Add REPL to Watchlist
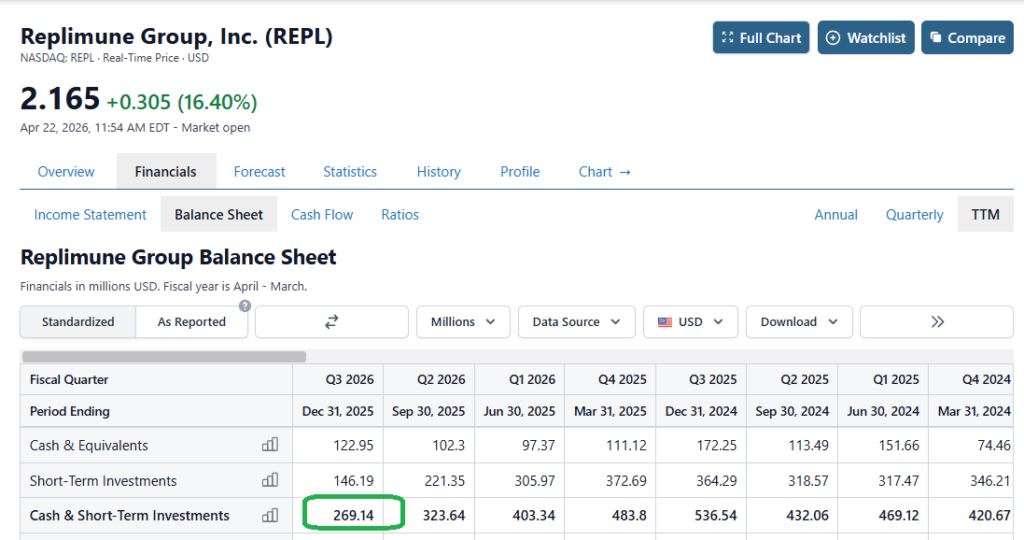The image size is (1024, 540). coord(866,38)
